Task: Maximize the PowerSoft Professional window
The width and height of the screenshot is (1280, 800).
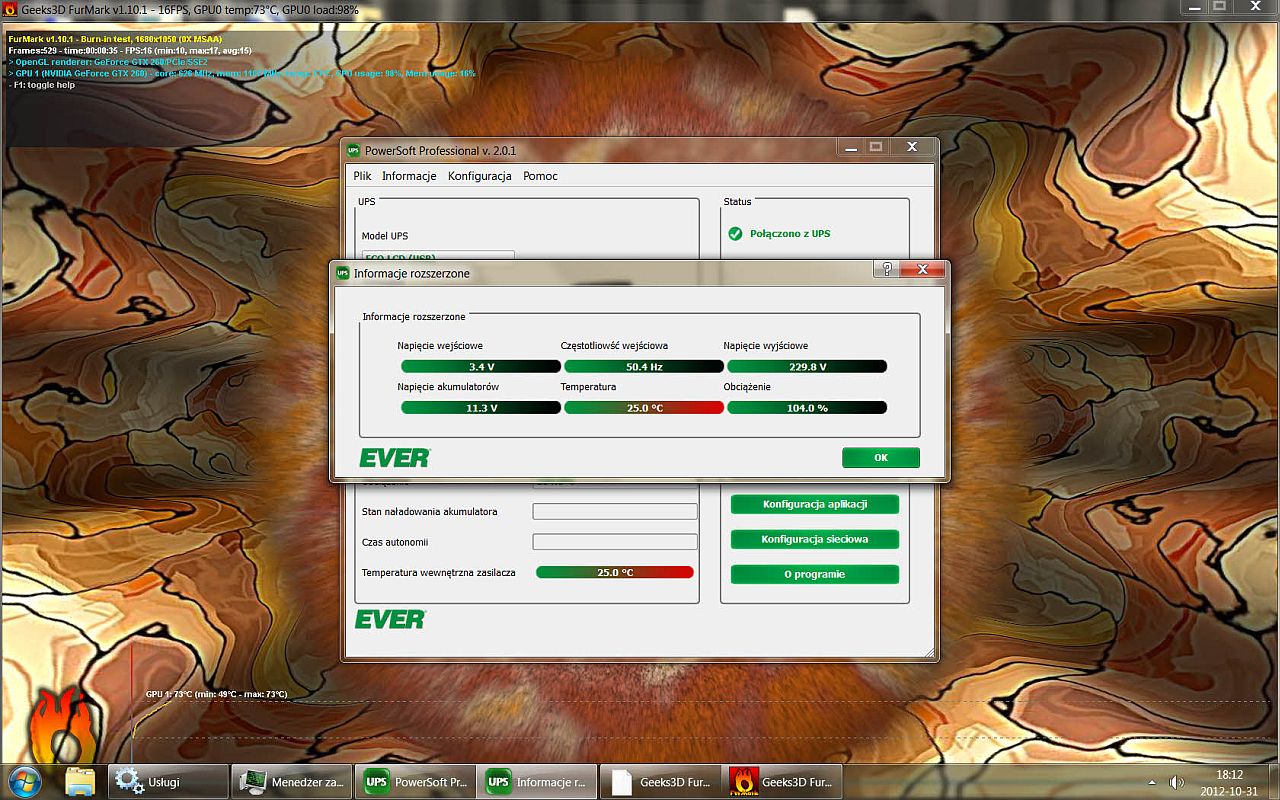Action: (x=876, y=147)
